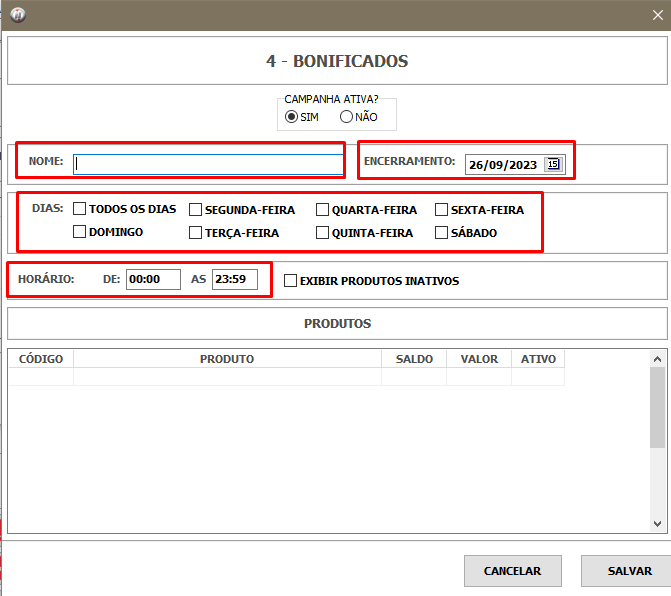The height and width of the screenshot is (596, 671).
Task: Check the Domingo day option
Action: [80, 233]
